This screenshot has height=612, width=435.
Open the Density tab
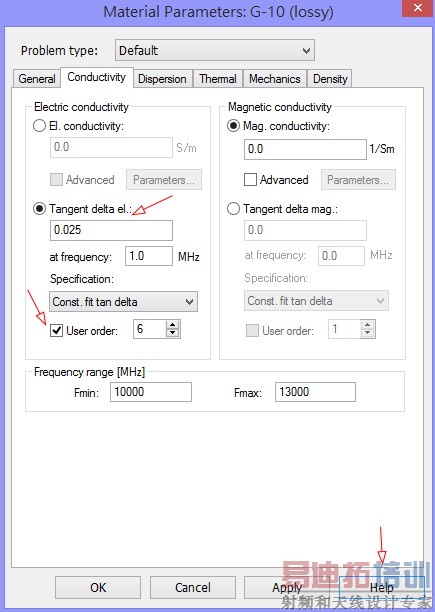click(x=330, y=78)
